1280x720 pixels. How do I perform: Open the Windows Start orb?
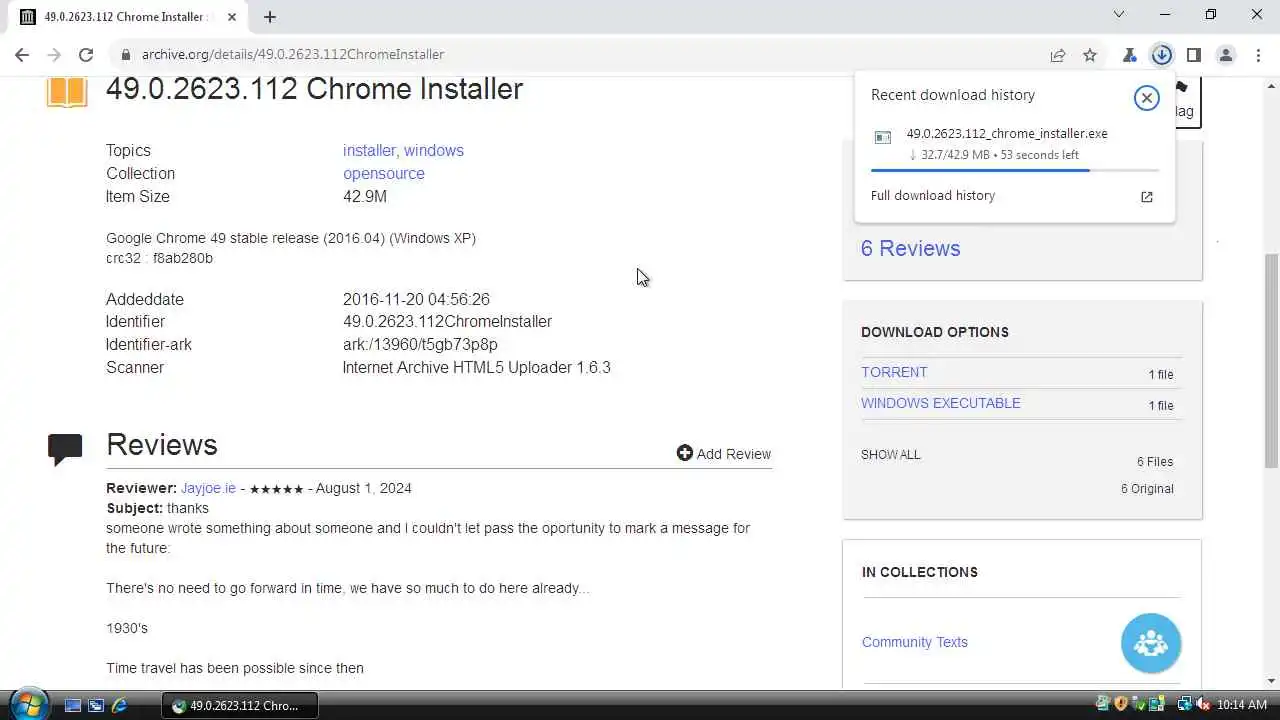[x=28, y=703]
